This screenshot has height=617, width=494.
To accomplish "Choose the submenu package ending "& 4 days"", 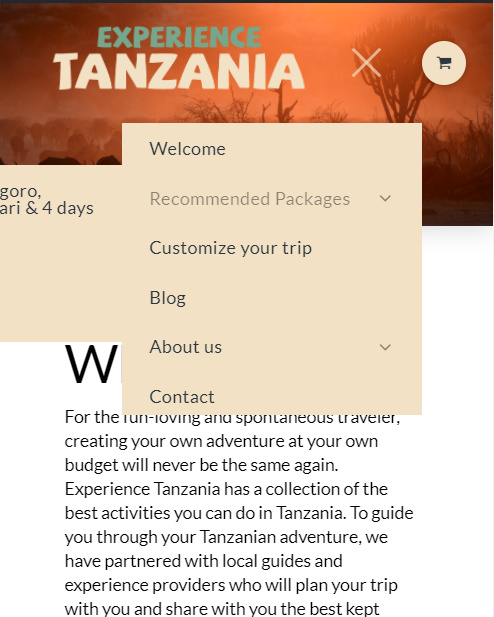I will click(x=46, y=200).
